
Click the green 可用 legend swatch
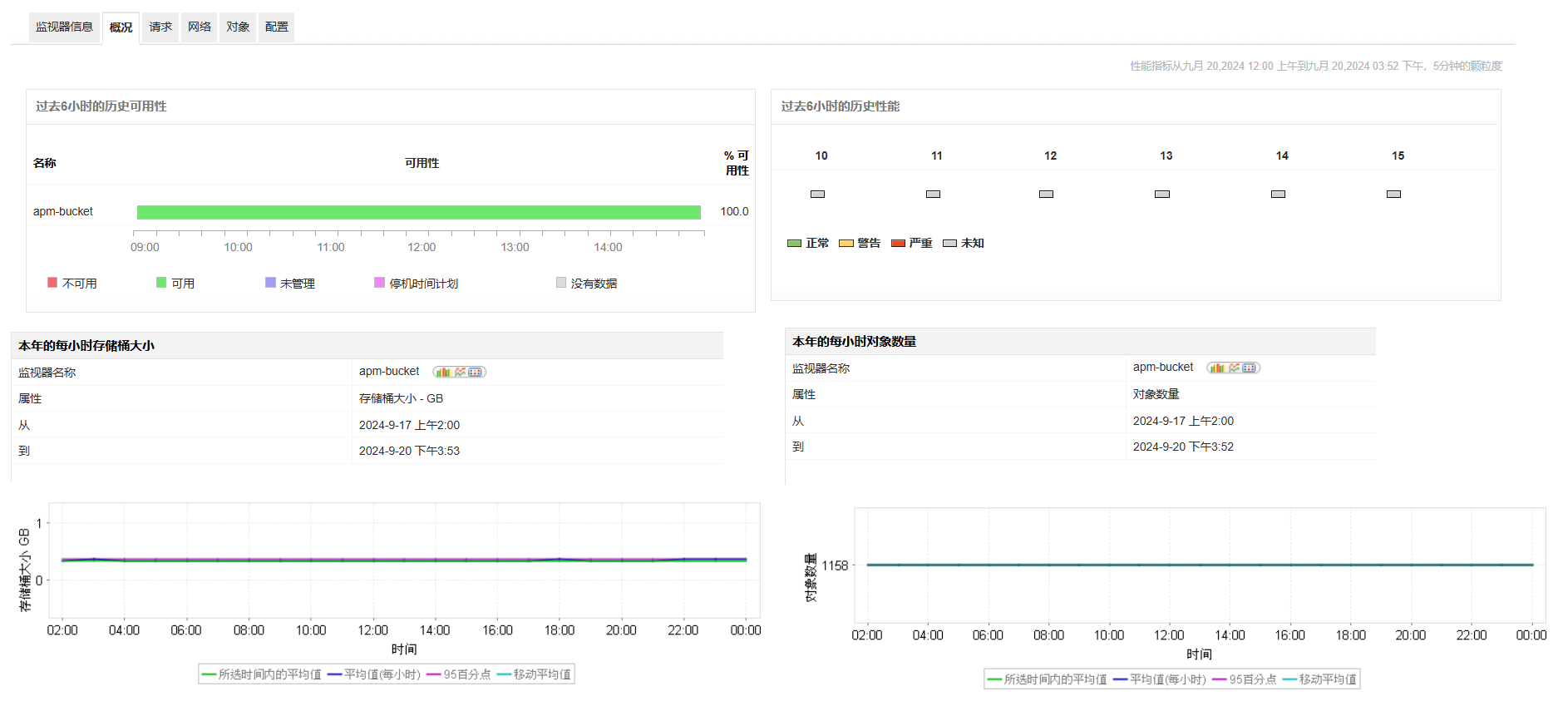point(161,283)
